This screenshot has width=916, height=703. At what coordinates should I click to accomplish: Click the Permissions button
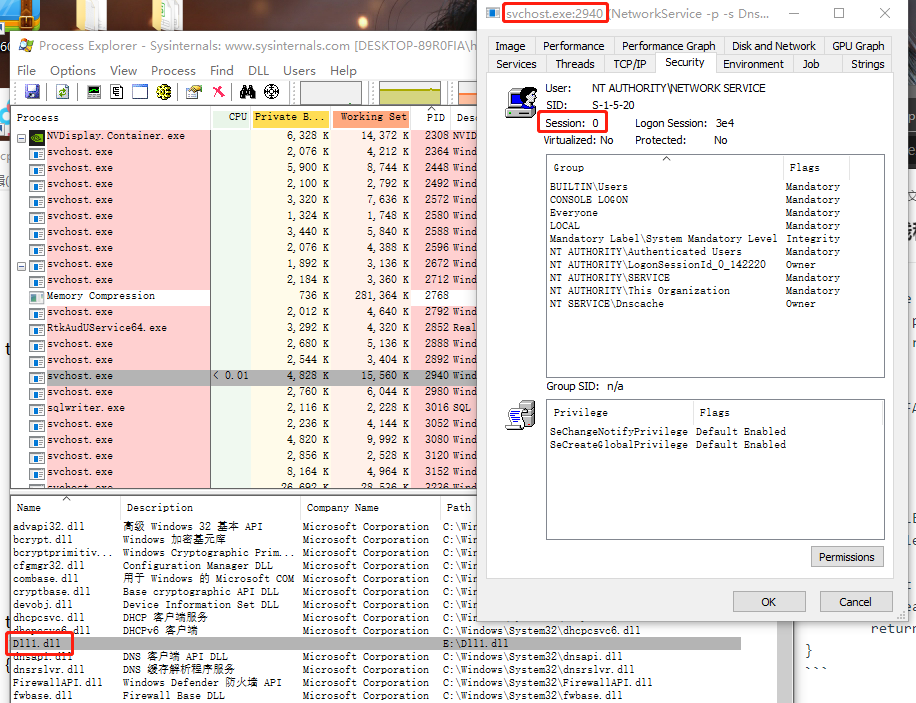846,557
